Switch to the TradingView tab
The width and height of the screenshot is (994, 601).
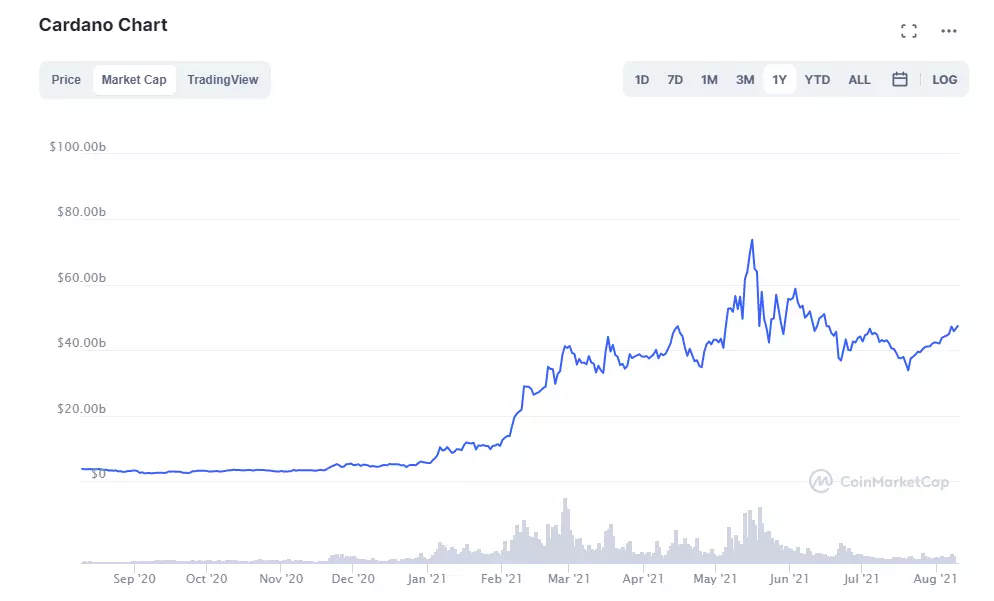[222, 79]
